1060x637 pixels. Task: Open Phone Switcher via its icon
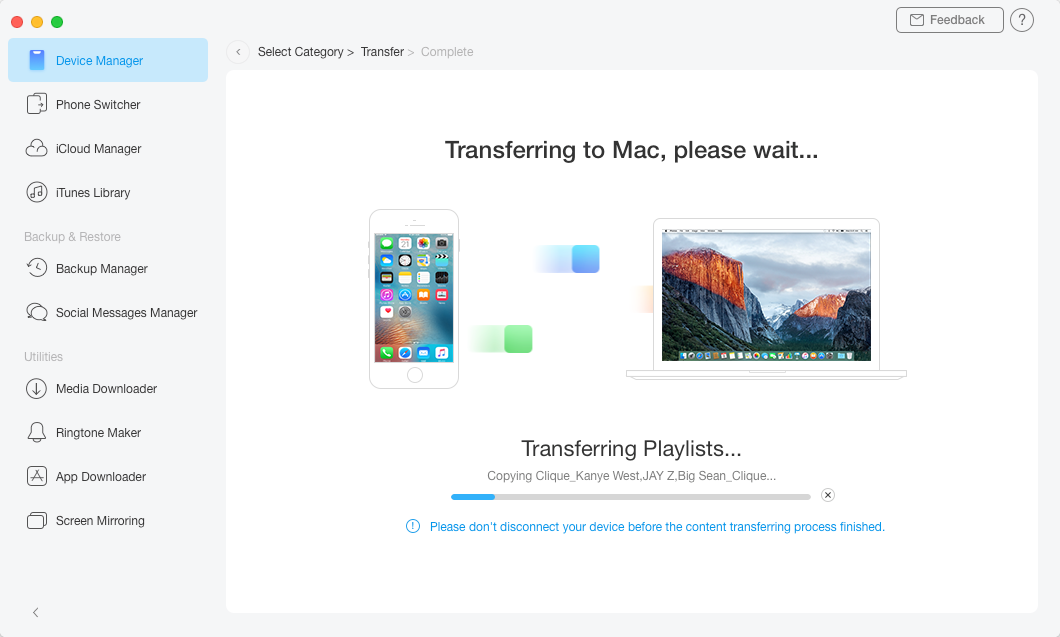[x=37, y=105]
